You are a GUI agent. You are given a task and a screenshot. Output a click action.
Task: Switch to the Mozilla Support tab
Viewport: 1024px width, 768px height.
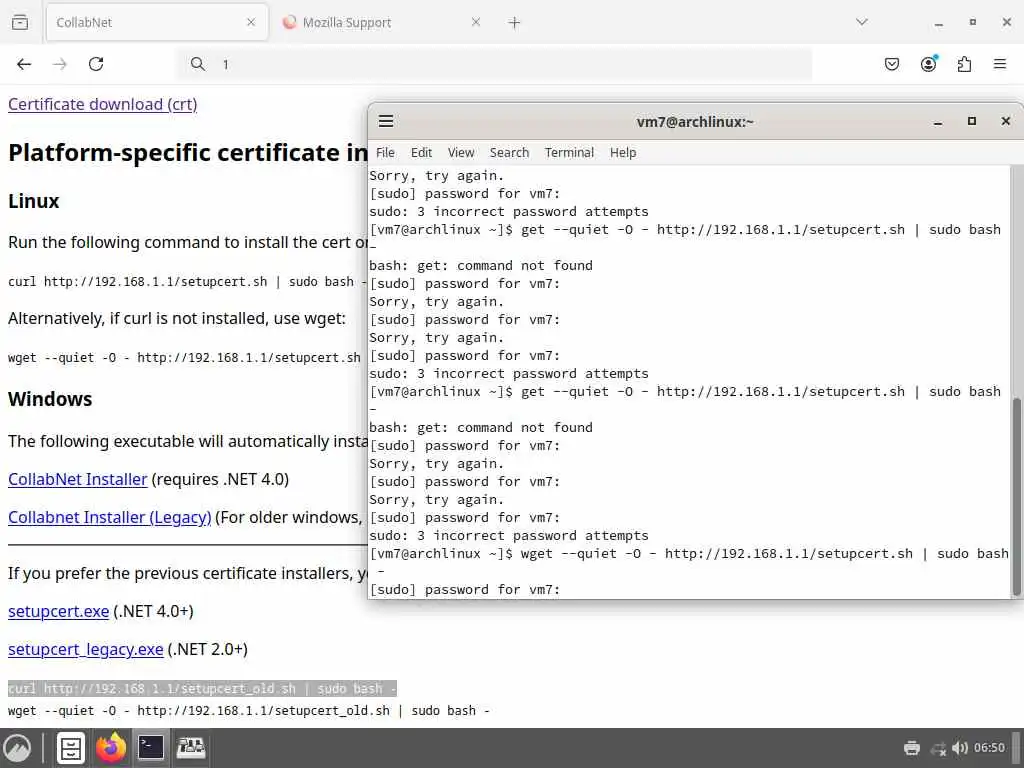tap(383, 22)
